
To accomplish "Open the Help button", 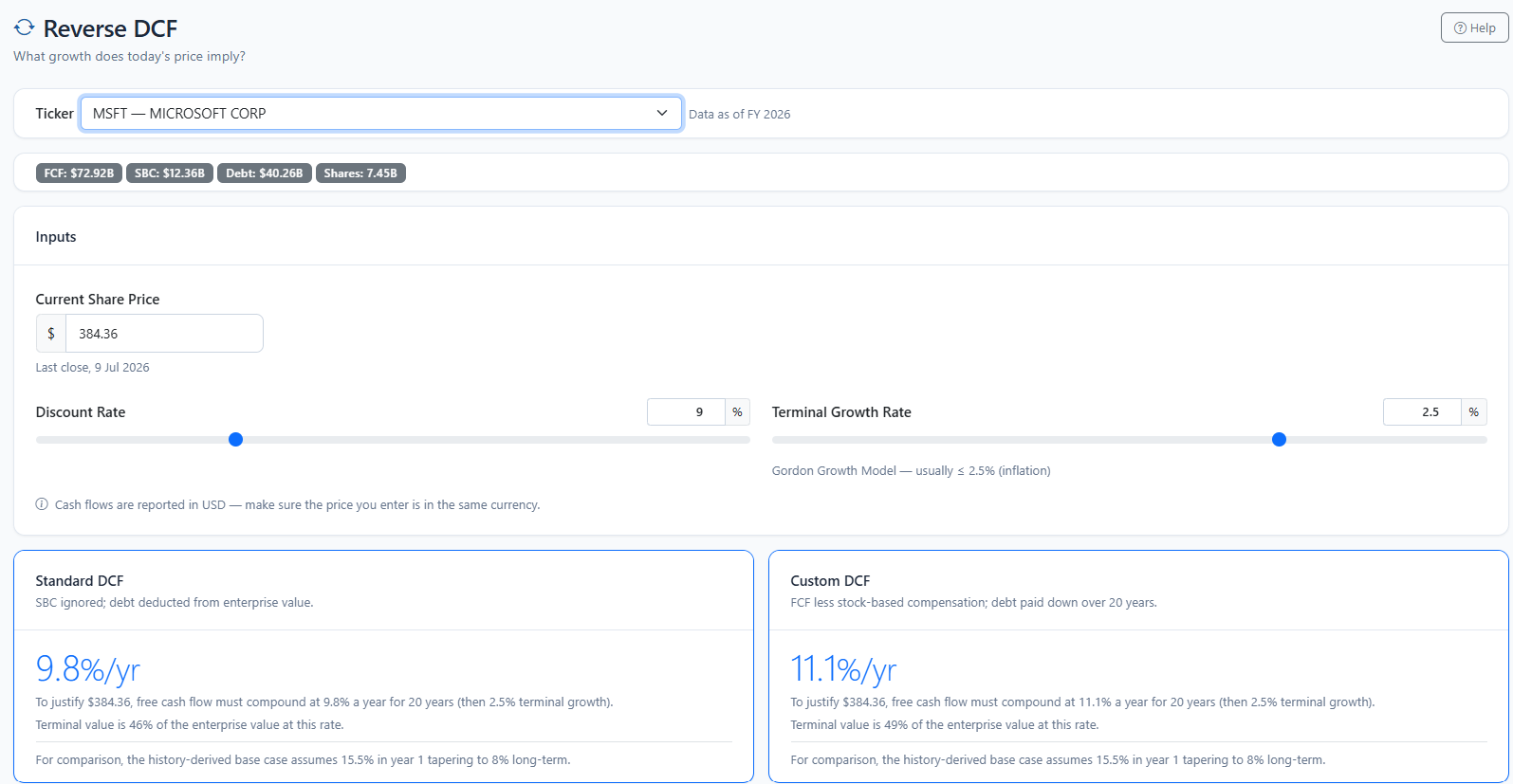I will point(1474,28).
